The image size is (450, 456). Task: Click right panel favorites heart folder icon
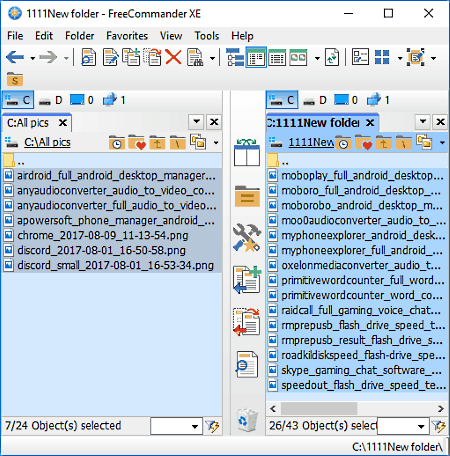click(363, 142)
